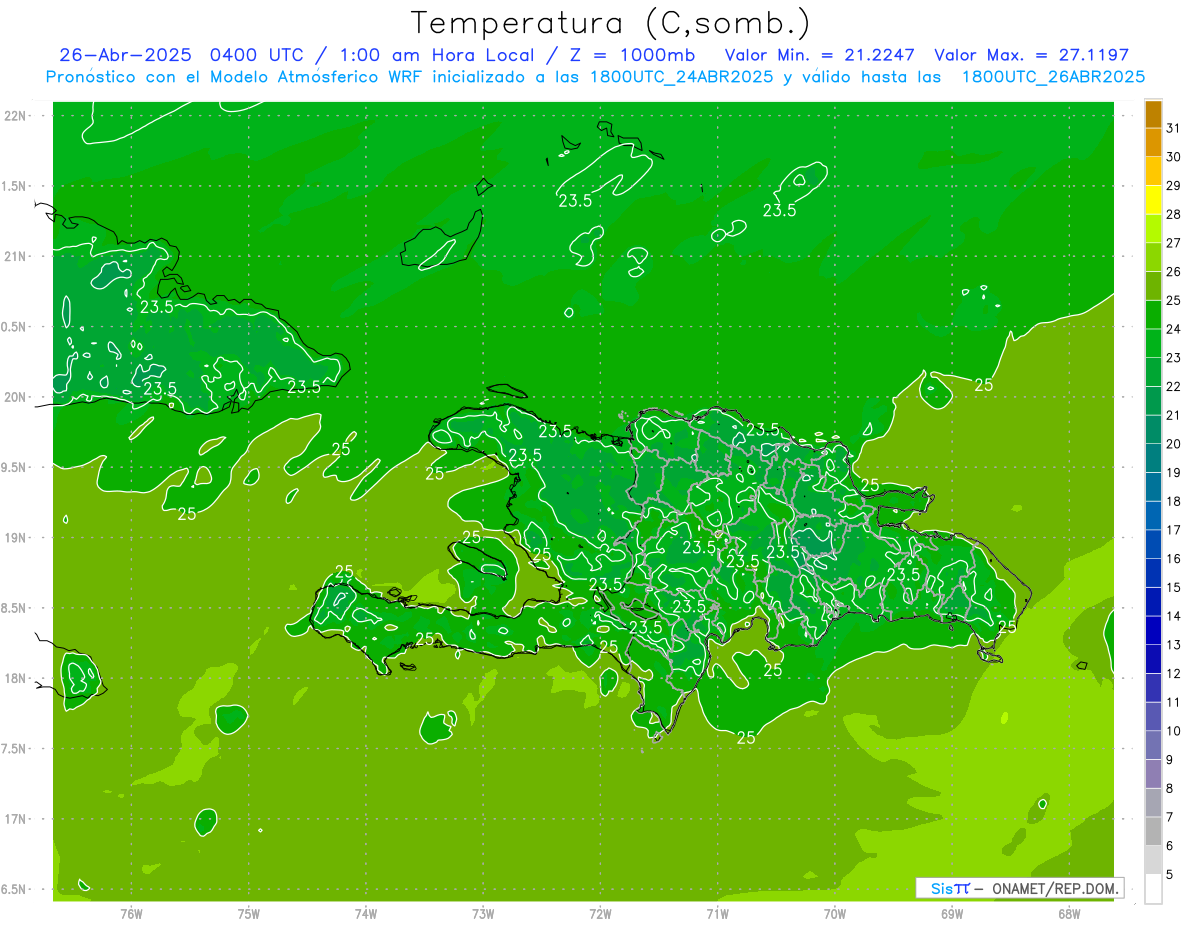Pick the gray swatch between 6 and 7
Image resolution: width=1200 pixels, height=927 pixels.
coord(1154,831)
